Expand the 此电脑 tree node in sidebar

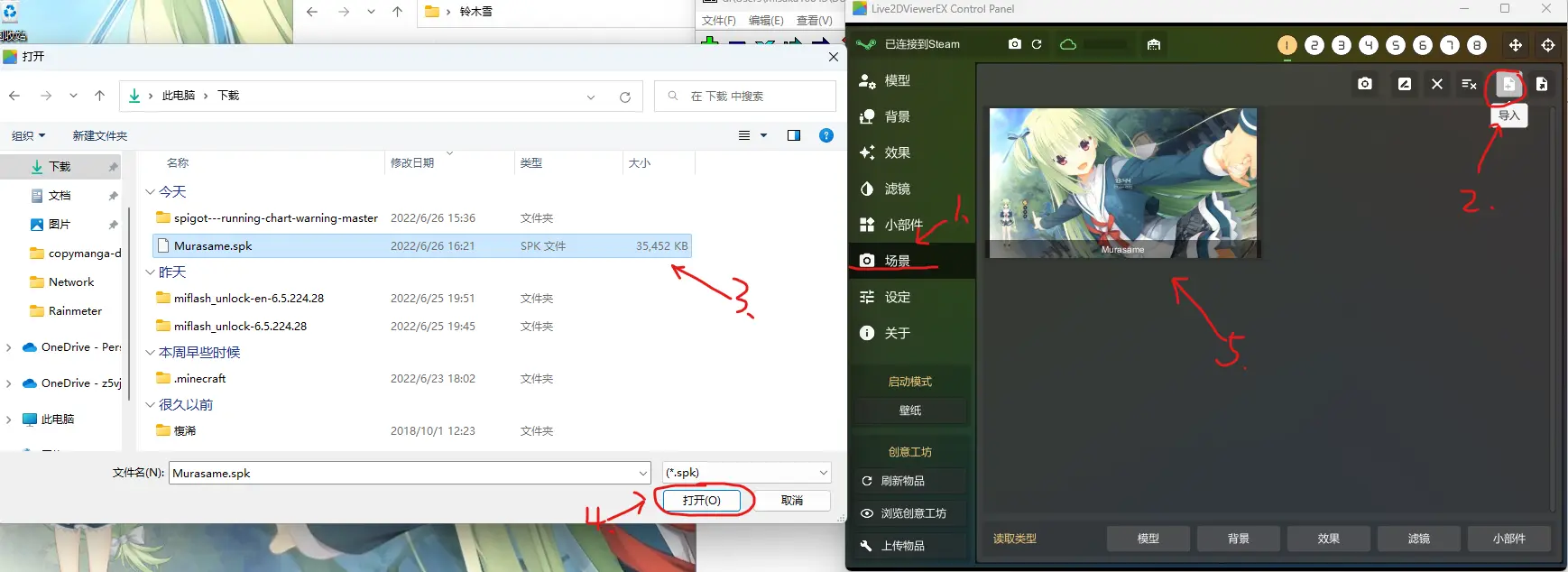click(9, 420)
